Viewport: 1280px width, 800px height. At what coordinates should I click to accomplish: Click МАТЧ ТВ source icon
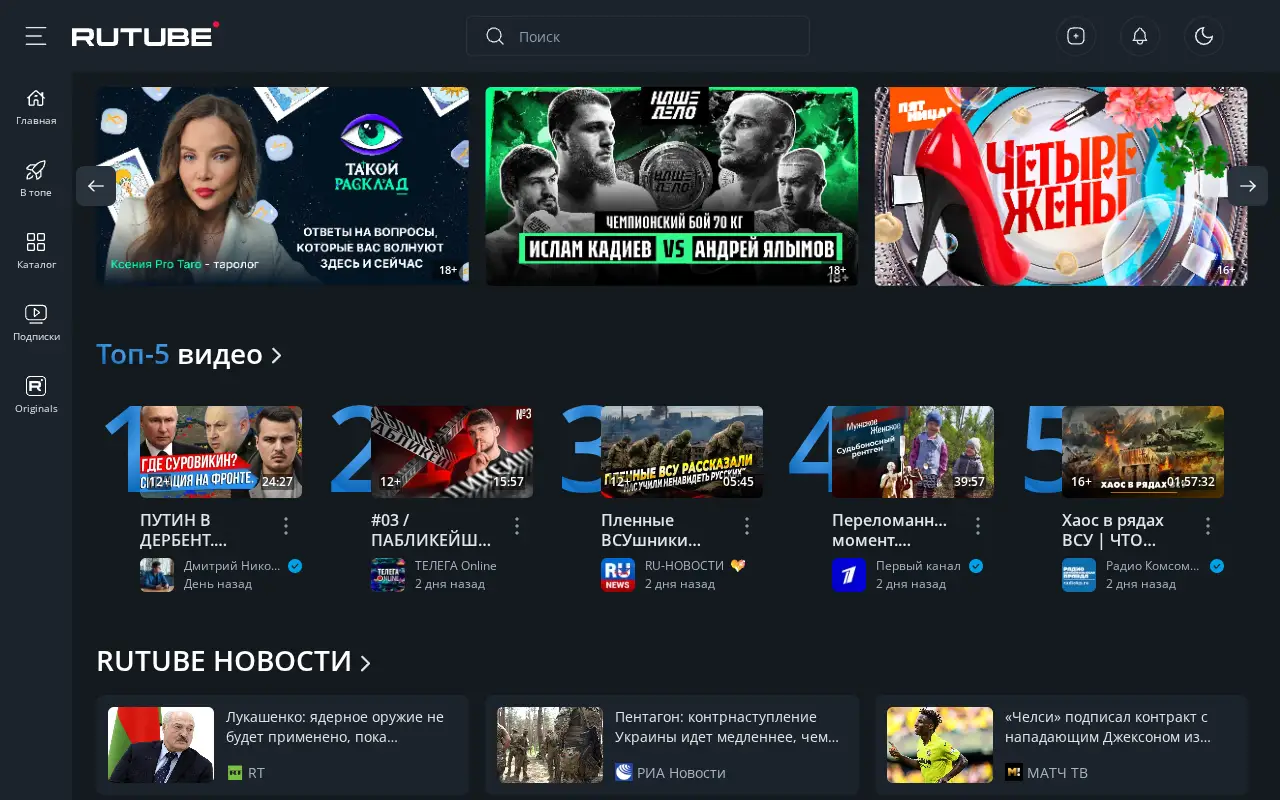[1014, 773]
